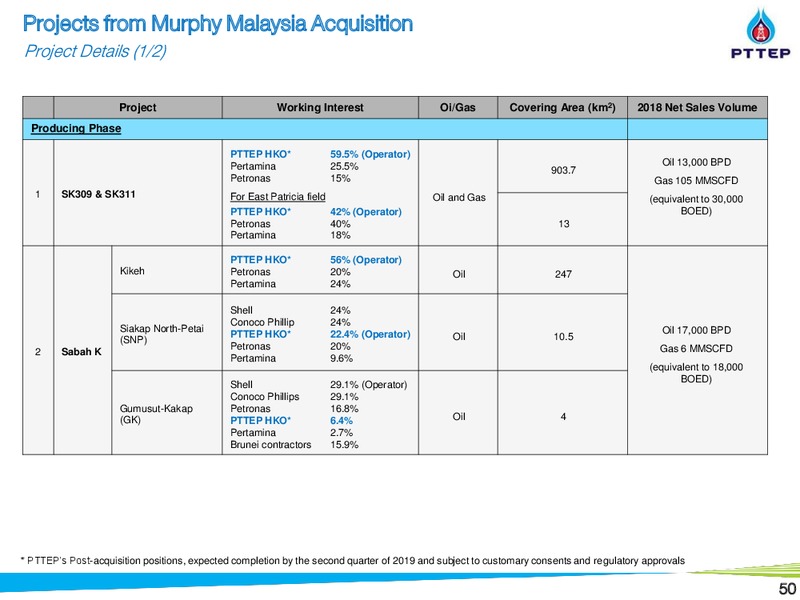
Task: Click the '18%' Pertamina East Patricia value
Action: point(340,235)
